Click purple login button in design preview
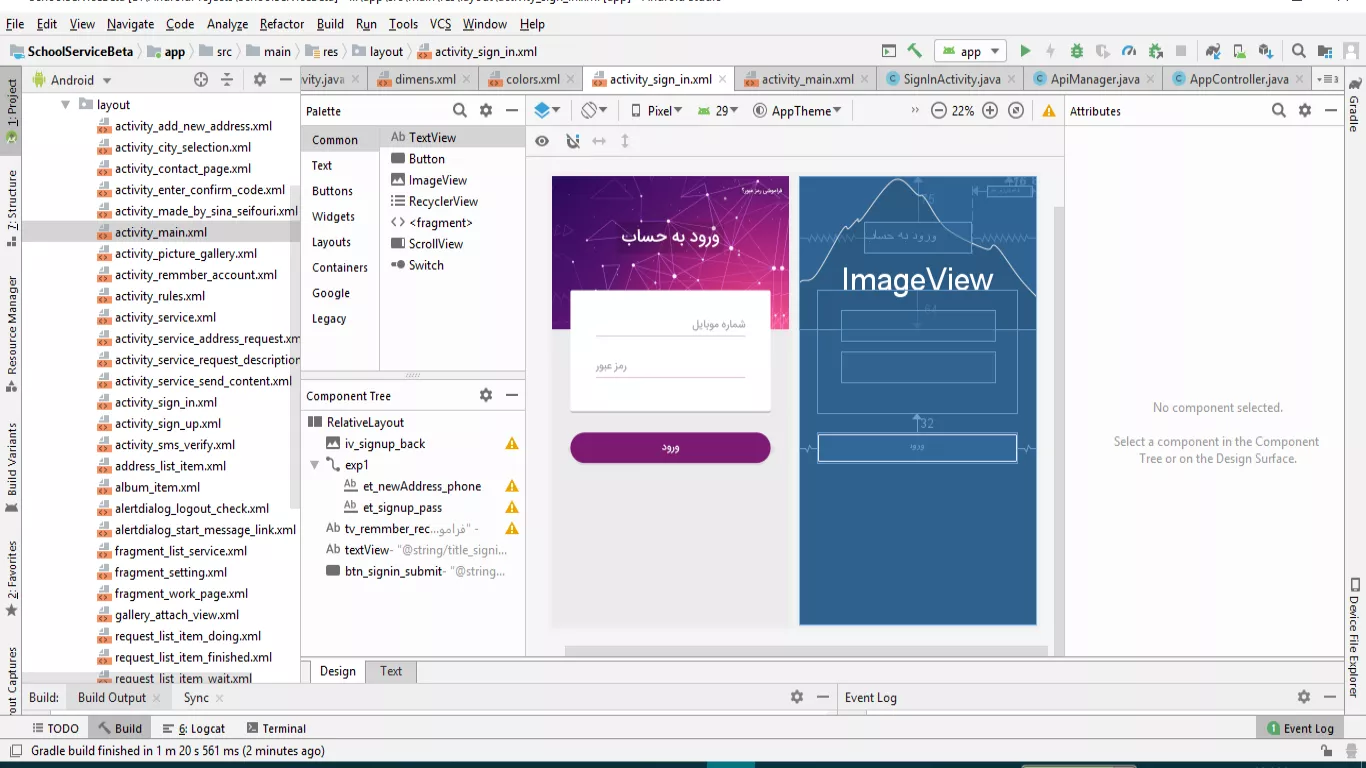The image size is (1366, 768). pos(670,447)
